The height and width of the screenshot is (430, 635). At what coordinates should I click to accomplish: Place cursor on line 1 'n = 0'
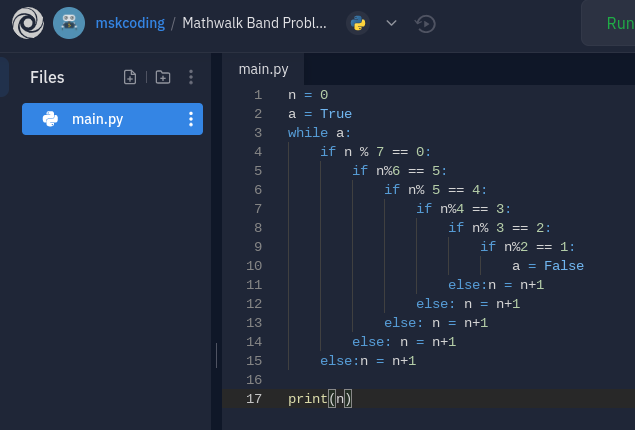[308, 95]
